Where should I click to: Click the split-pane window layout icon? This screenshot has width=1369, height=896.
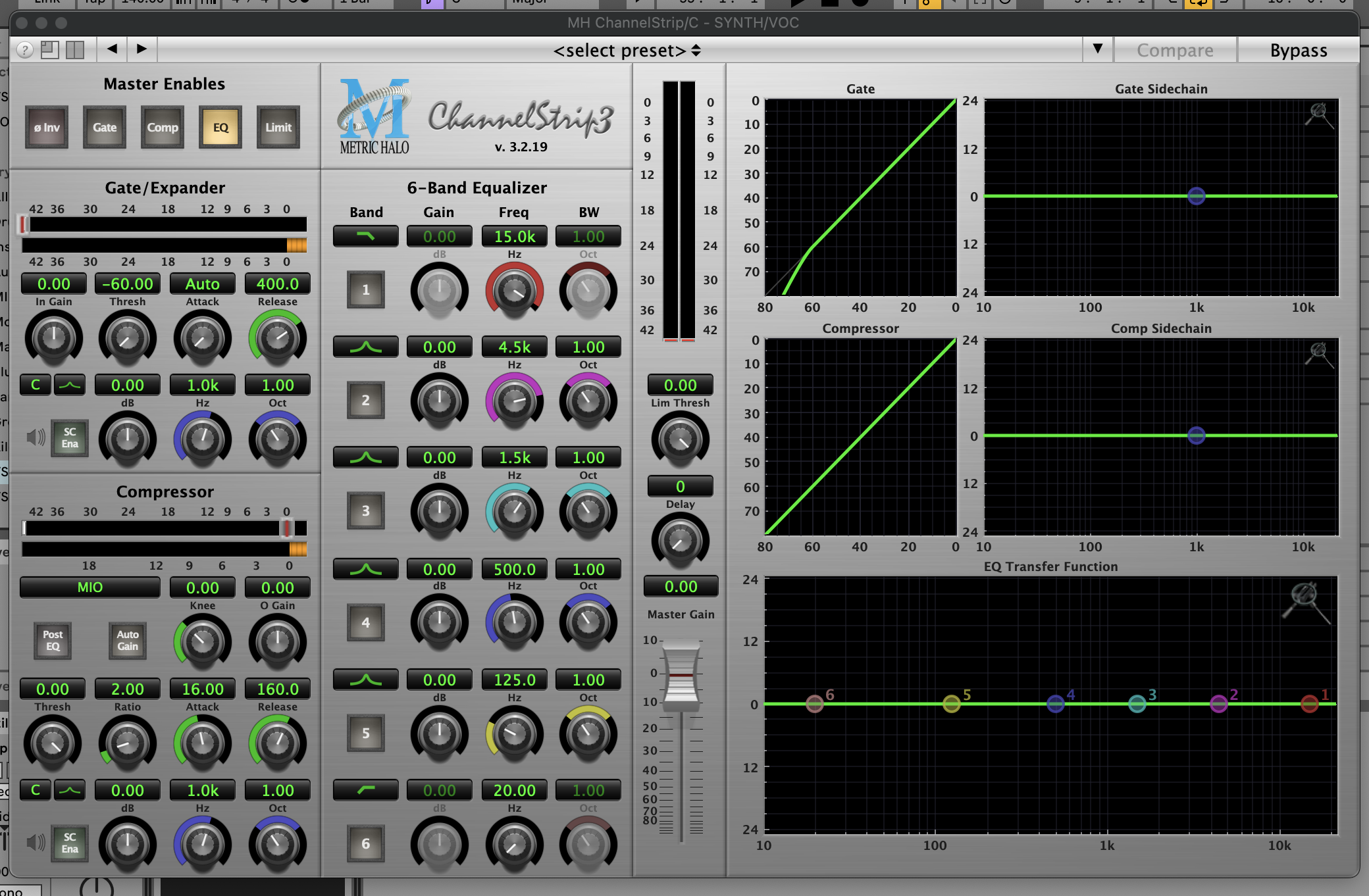coord(75,50)
